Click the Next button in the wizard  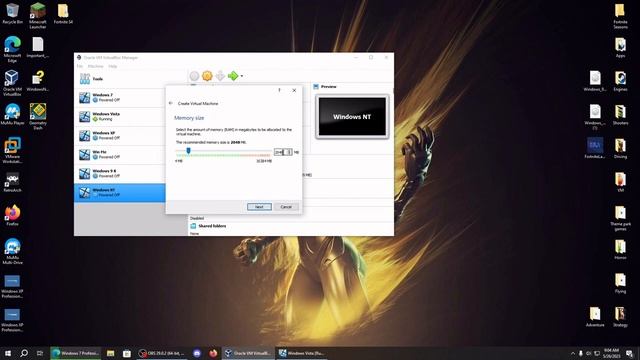tap(259, 207)
